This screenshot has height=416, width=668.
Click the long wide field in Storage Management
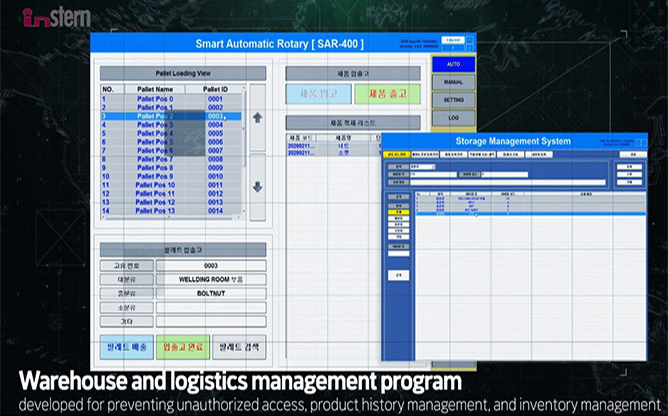tap(508, 182)
